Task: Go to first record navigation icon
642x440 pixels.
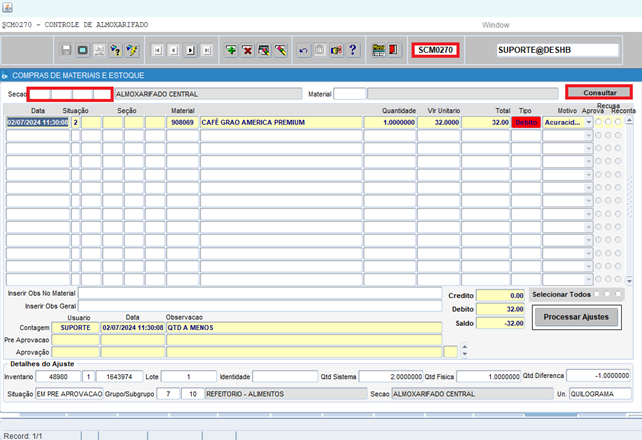Action: 158,50
